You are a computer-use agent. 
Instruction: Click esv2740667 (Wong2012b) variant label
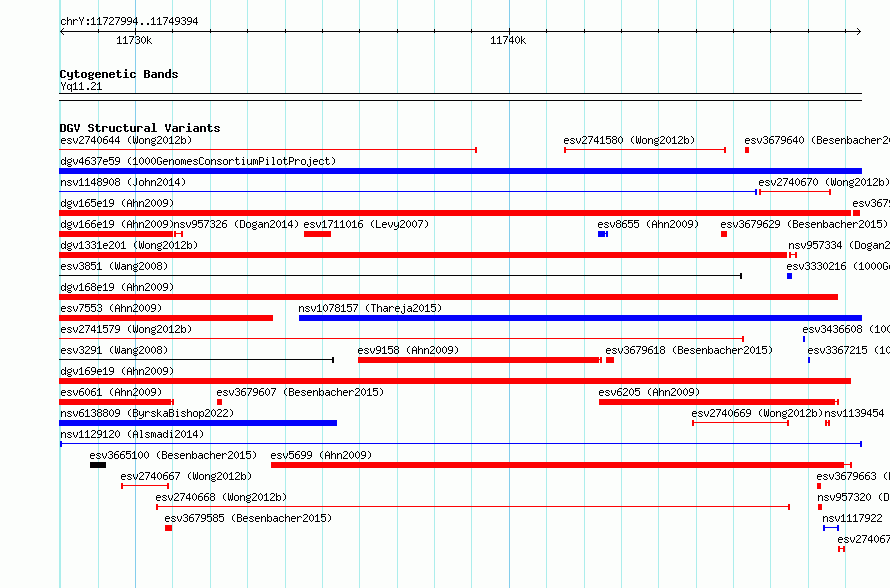pos(186,476)
